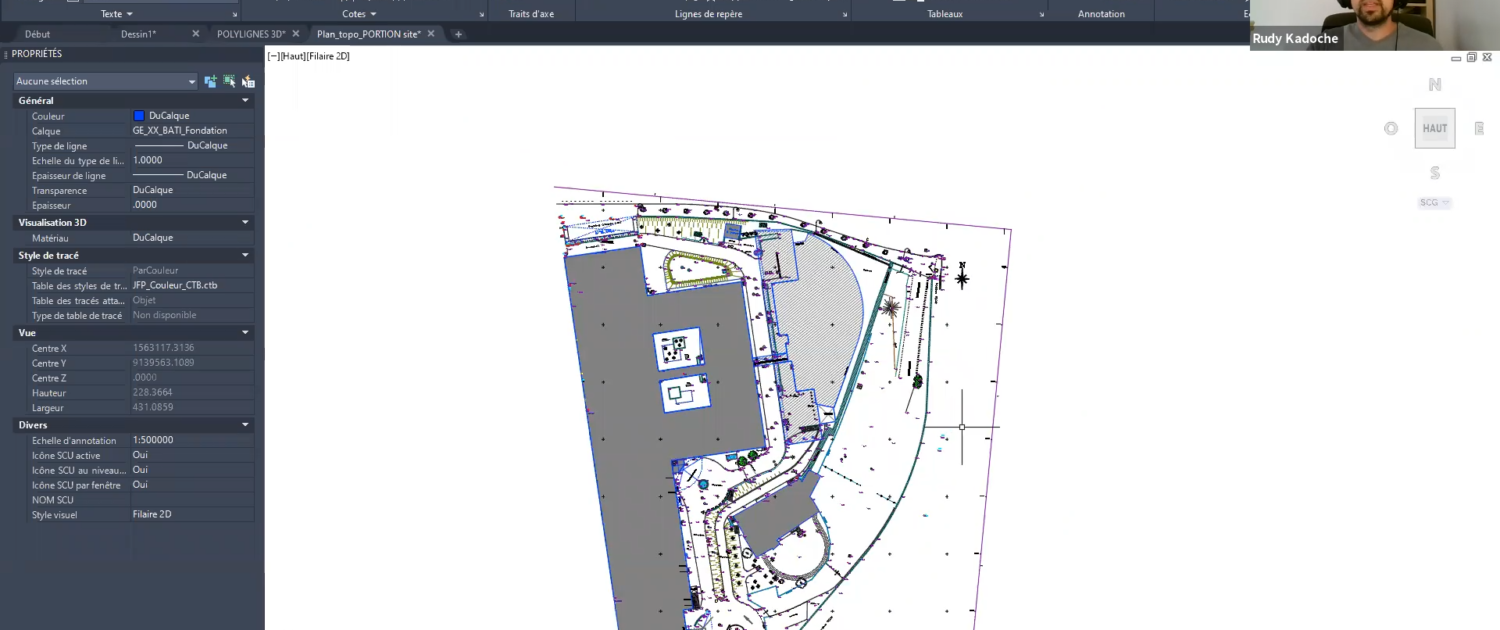Close the Dessin1* drawing tab

196,34
